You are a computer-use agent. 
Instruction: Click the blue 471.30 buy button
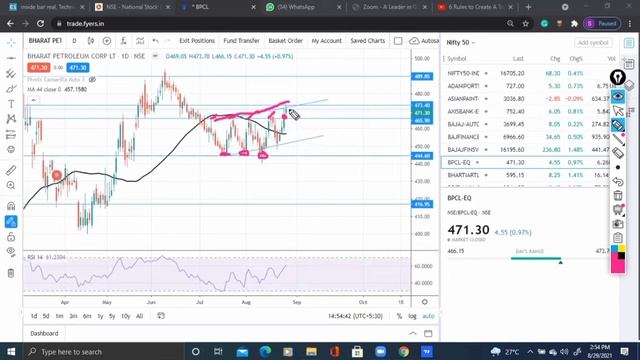[78, 67]
